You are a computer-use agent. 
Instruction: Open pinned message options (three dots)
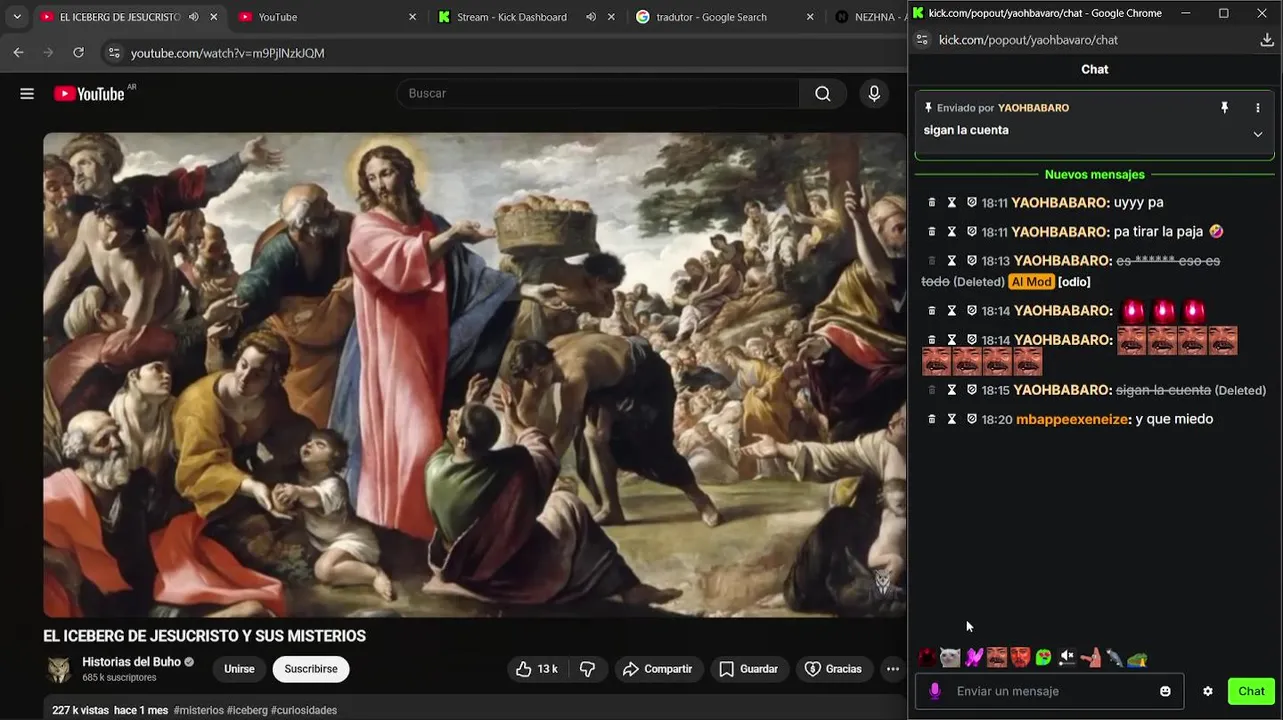[1258, 108]
